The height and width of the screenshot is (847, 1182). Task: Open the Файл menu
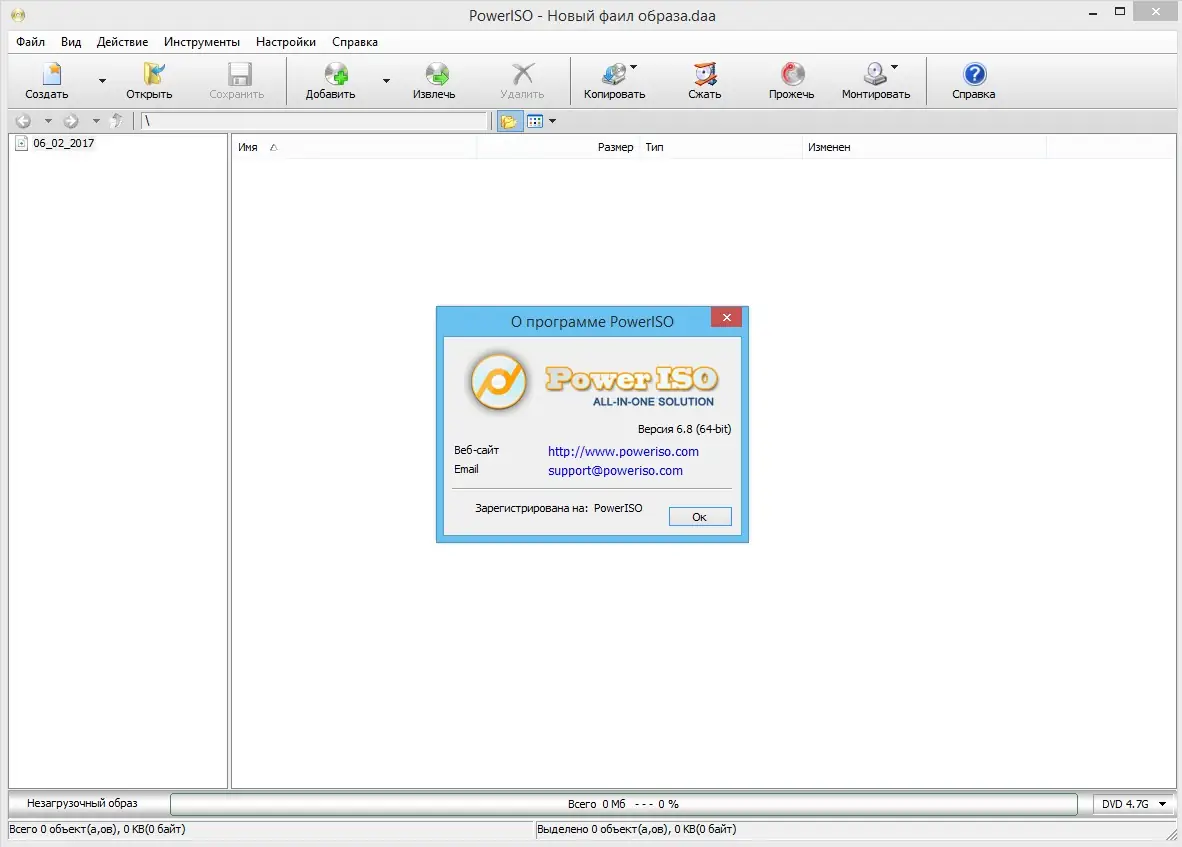pyautogui.click(x=31, y=42)
